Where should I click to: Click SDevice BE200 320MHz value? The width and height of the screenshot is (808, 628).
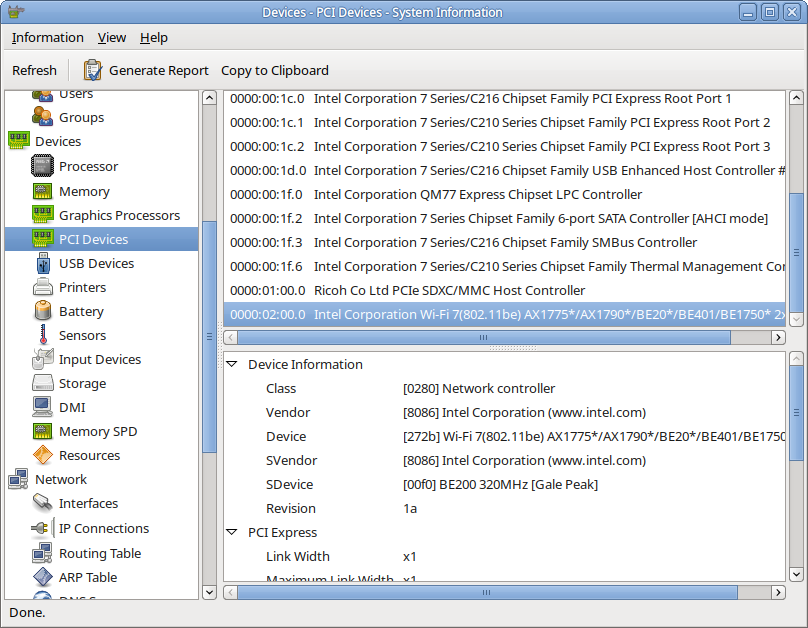click(500, 484)
